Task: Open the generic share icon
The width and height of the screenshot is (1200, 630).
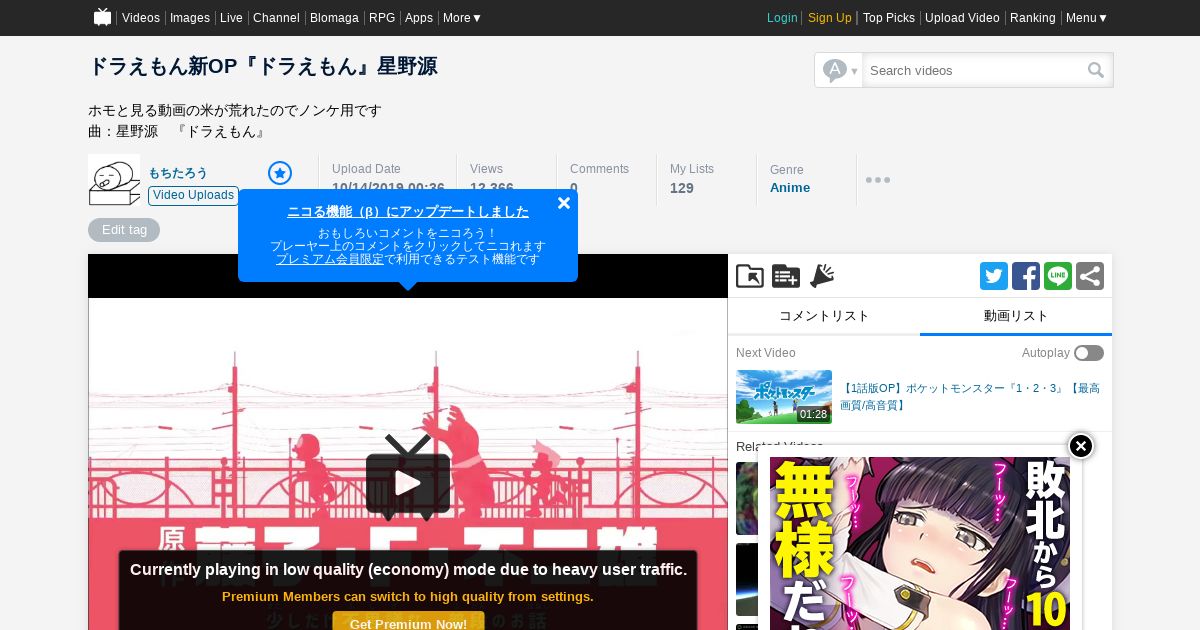Action: point(1090,276)
